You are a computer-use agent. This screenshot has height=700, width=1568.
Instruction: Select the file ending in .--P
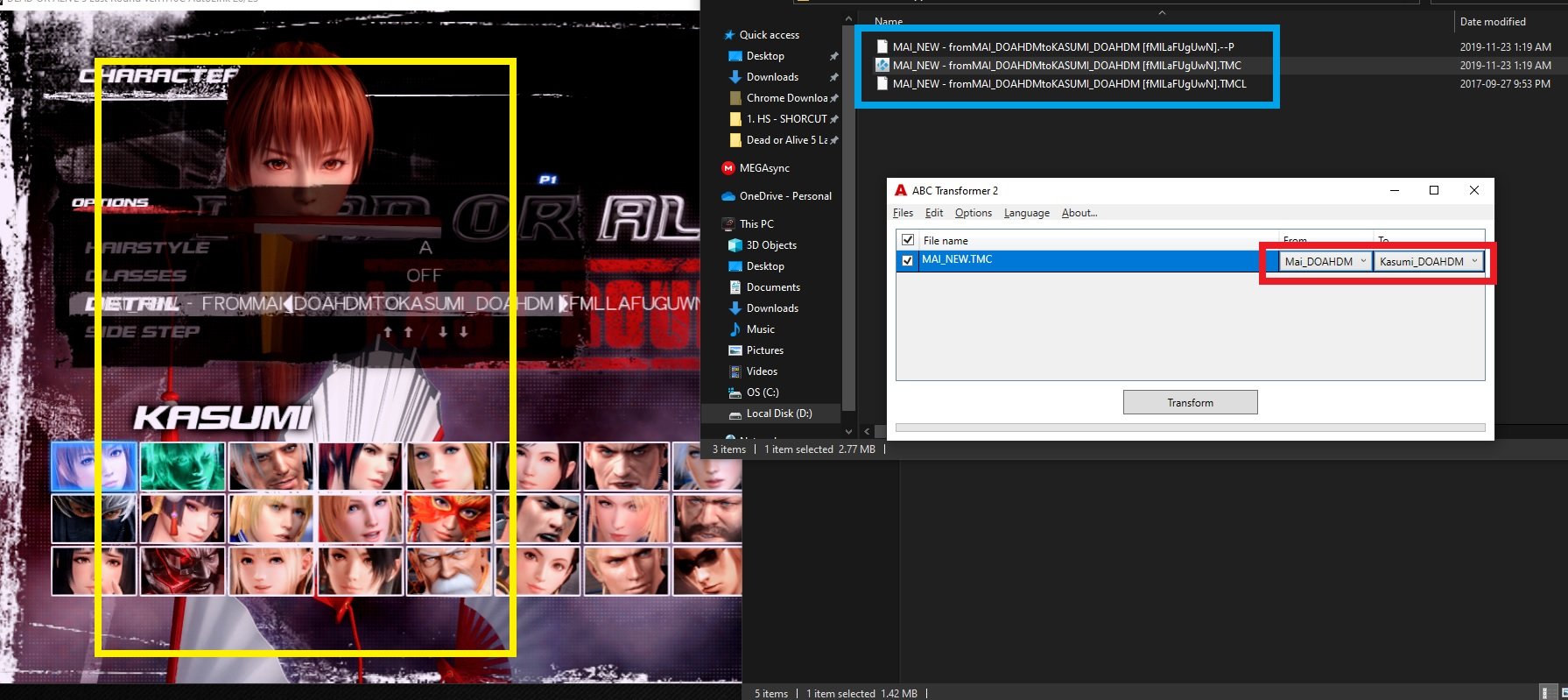click(x=1063, y=47)
